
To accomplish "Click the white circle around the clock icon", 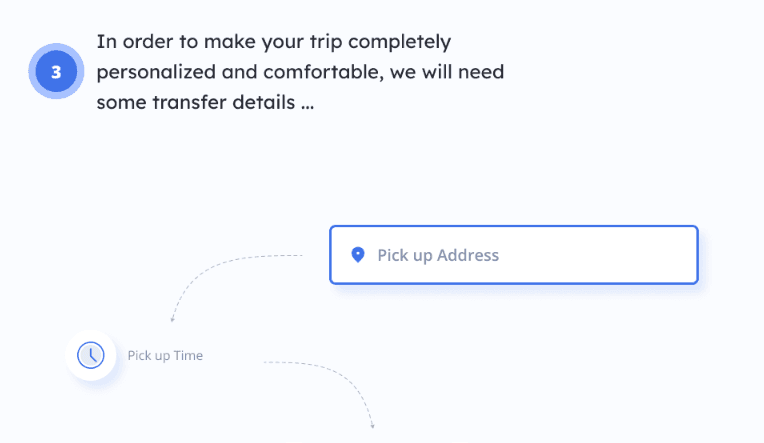I will pos(91,355).
